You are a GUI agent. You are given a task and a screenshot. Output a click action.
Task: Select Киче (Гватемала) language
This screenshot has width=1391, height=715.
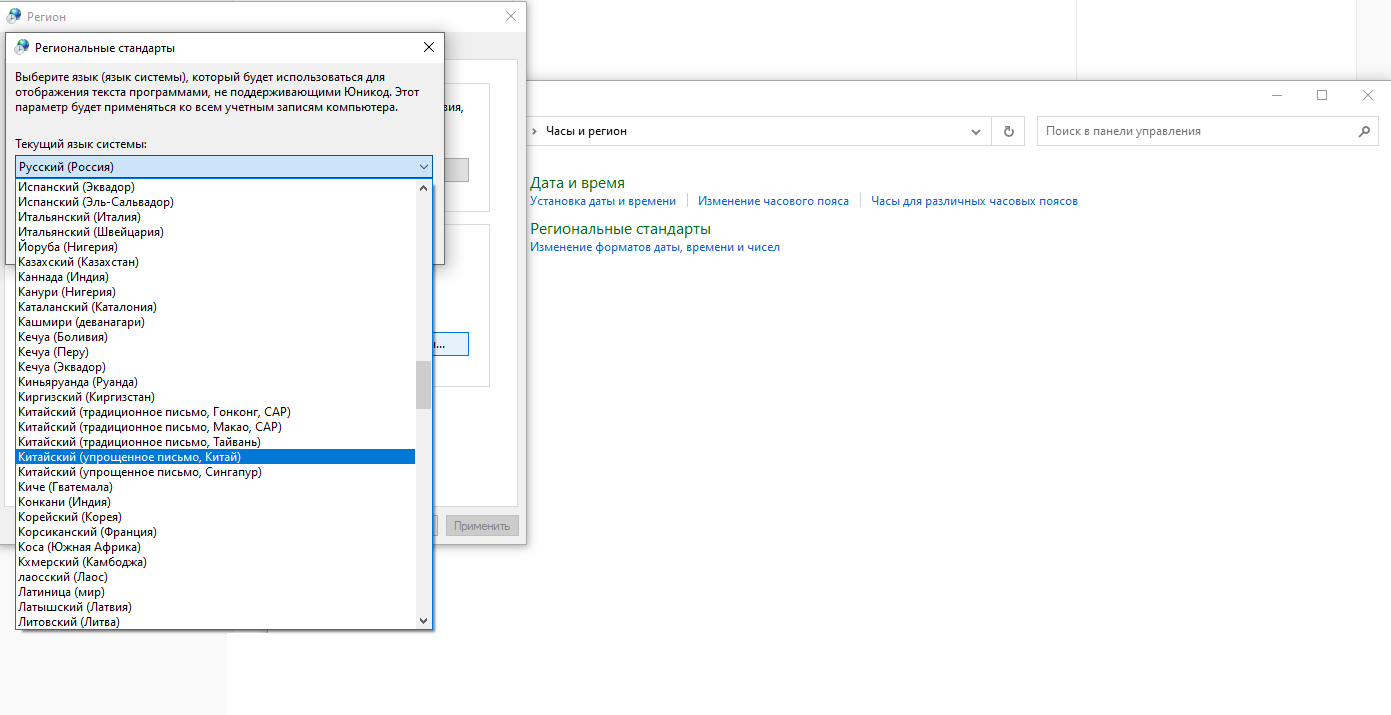[215, 487]
